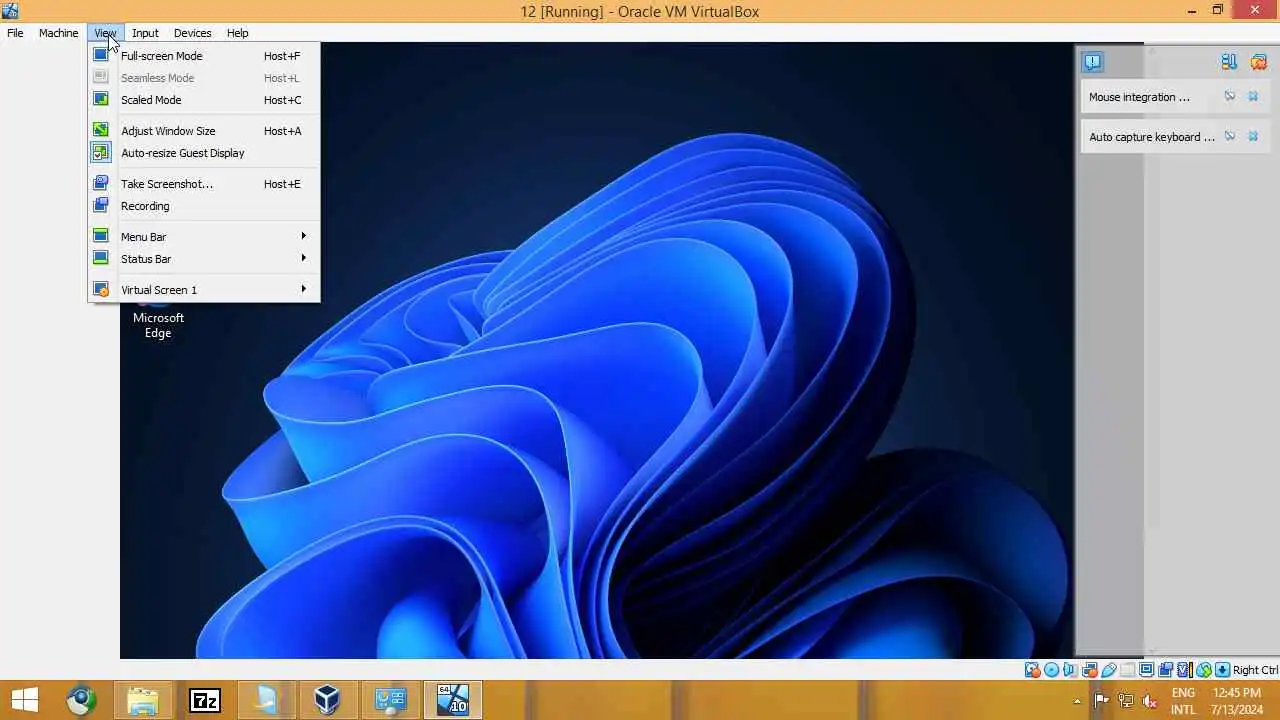Click the network tray icon
This screenshot has height=720, width=1280.
(1126, 701)
